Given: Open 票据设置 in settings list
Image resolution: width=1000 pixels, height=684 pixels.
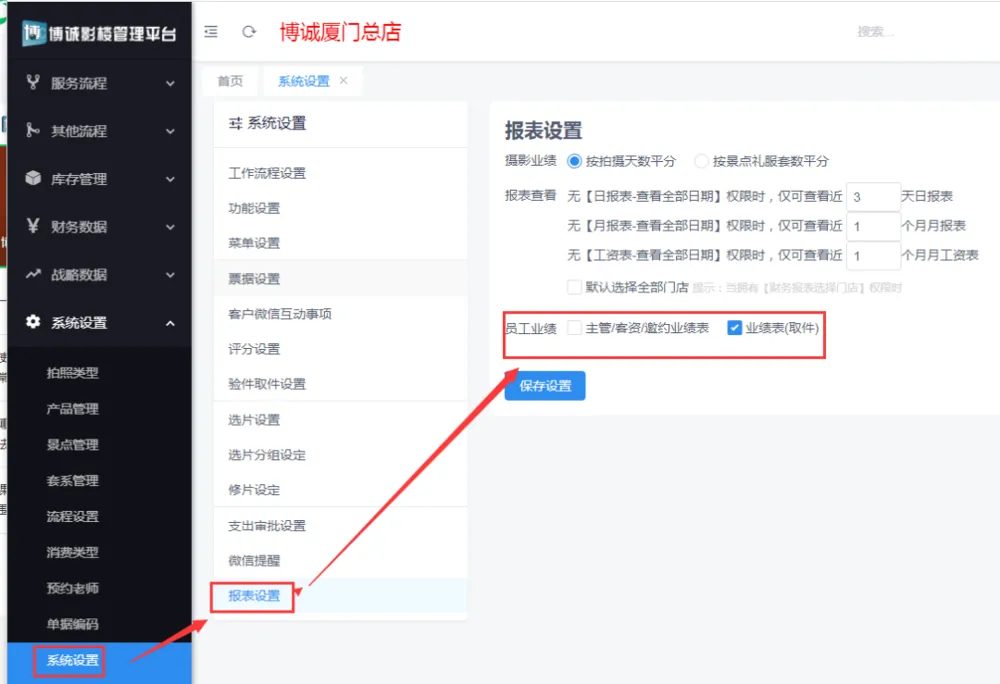Looking at the screenshot, I should click(254, 279).
